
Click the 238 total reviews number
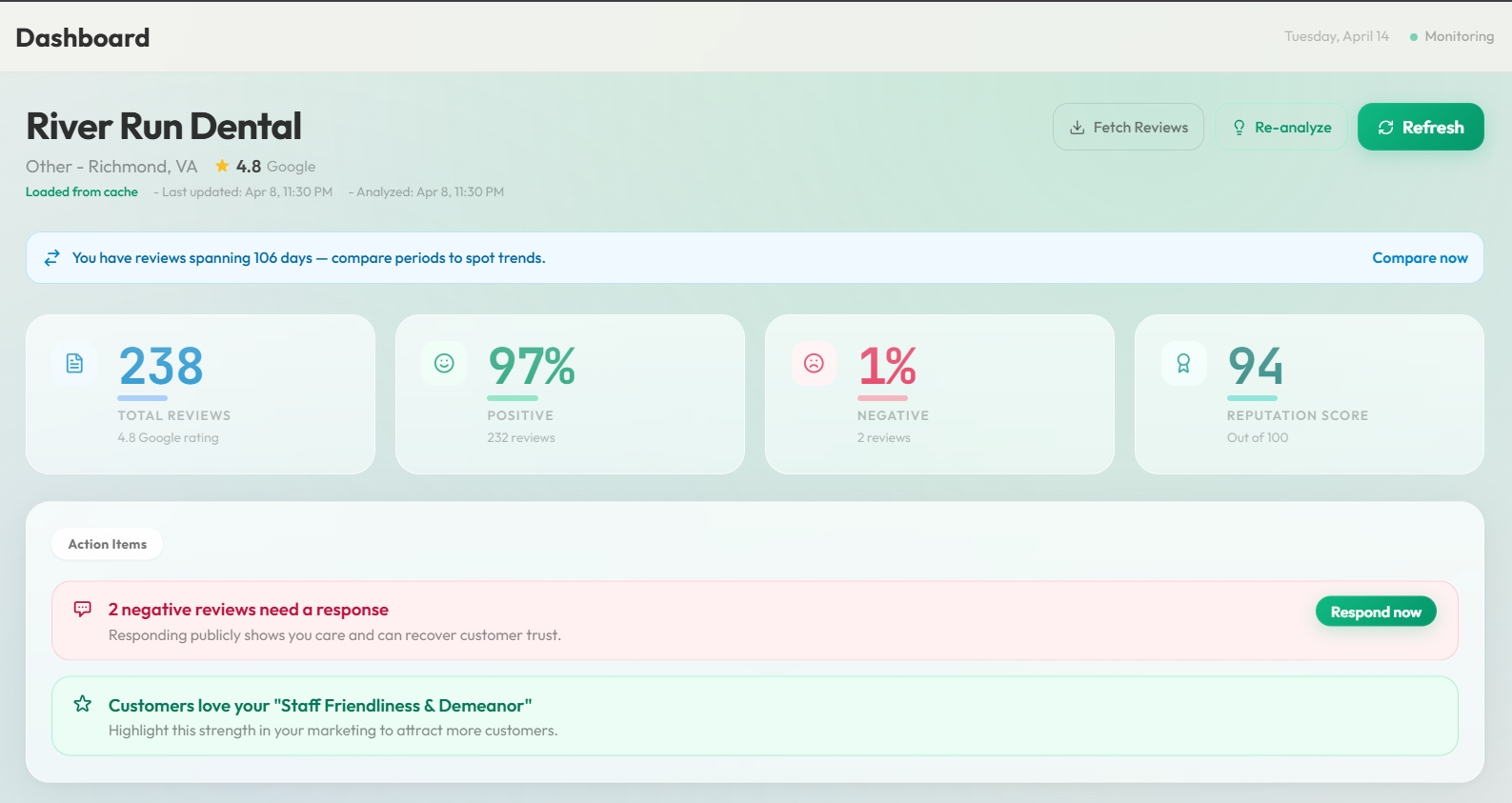[x=161, y=366]
